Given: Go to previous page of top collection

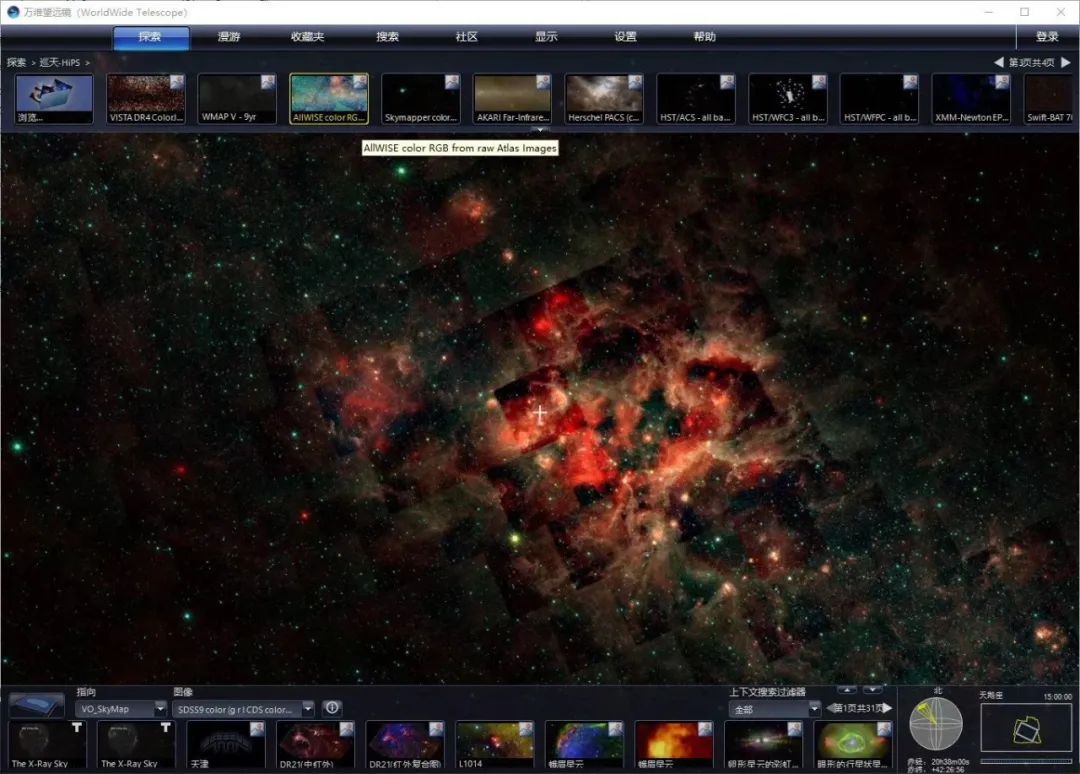Looking at the screenshot, I should point(998,63).
